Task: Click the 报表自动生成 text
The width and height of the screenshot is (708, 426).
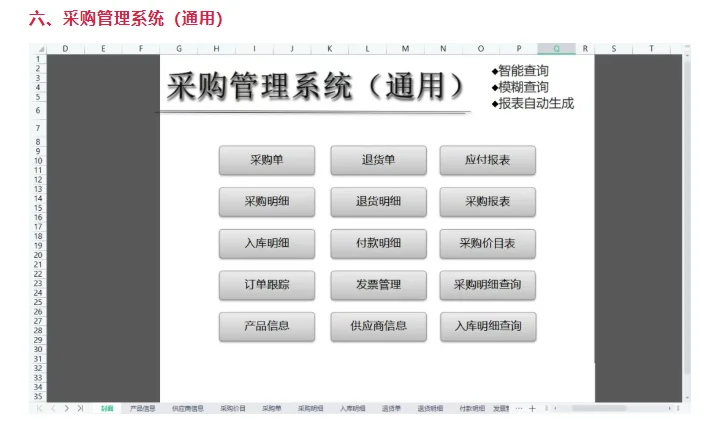Action: click(x=536, y=103)
